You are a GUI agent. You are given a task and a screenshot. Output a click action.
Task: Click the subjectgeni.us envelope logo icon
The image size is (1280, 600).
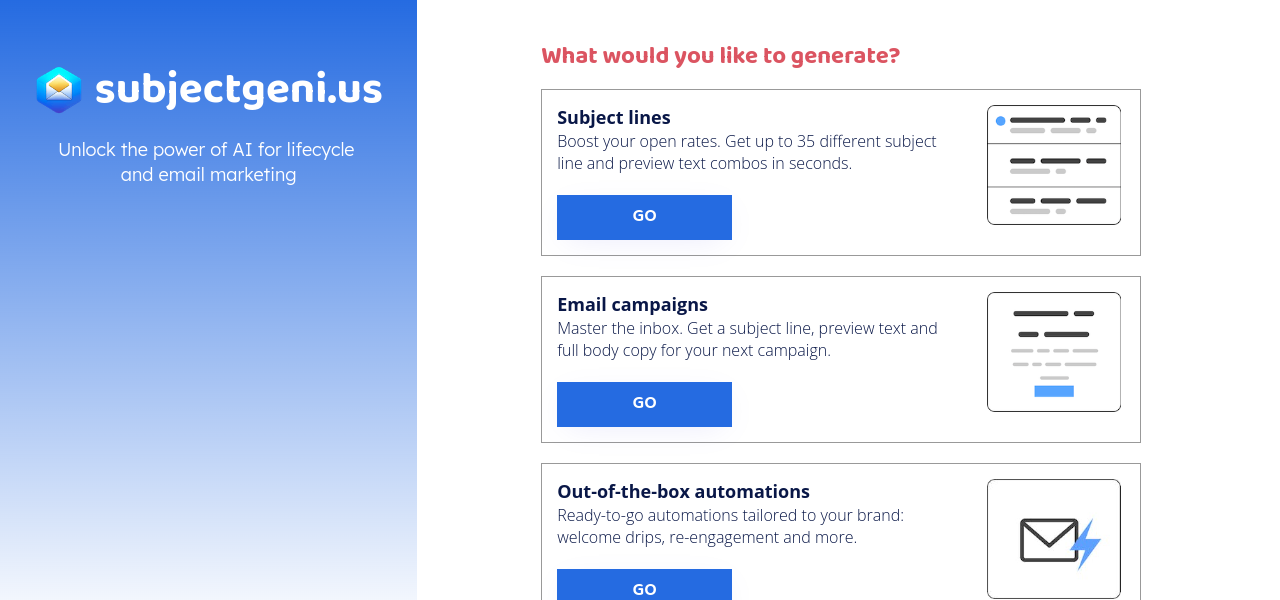tap(59, 90)
